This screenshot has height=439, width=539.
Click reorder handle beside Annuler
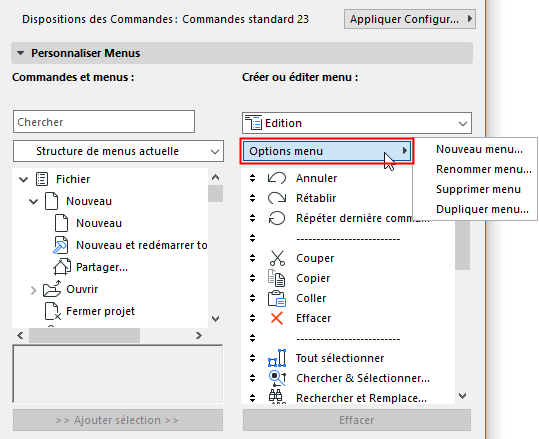pos(252,178)
